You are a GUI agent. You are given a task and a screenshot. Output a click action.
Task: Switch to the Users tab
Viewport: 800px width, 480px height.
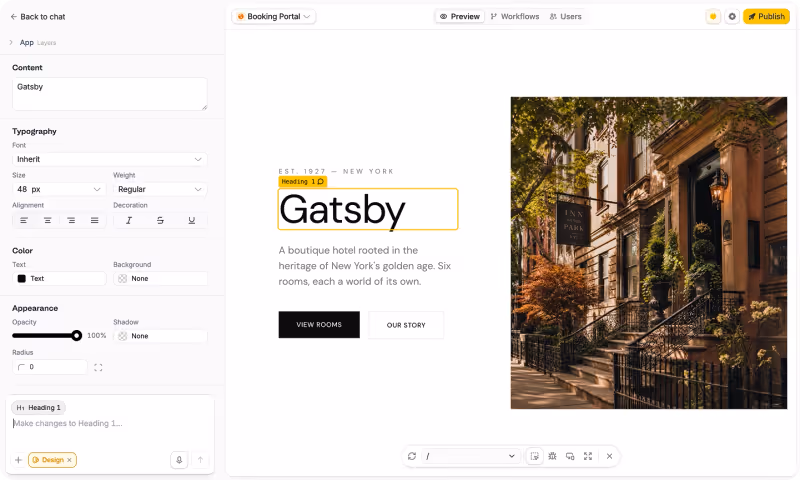click(x=565, y=16)
